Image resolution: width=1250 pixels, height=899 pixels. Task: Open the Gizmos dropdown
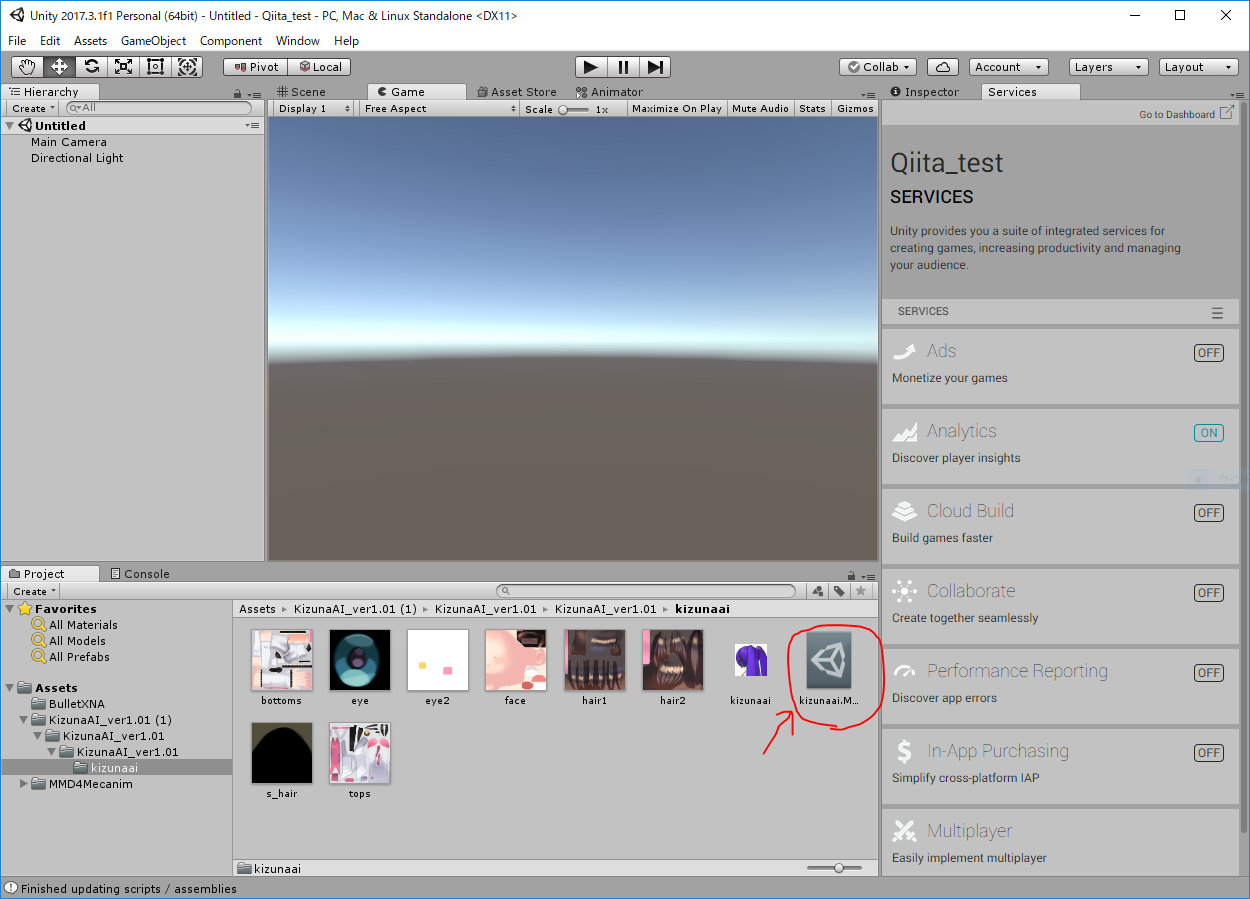[855, 108]
